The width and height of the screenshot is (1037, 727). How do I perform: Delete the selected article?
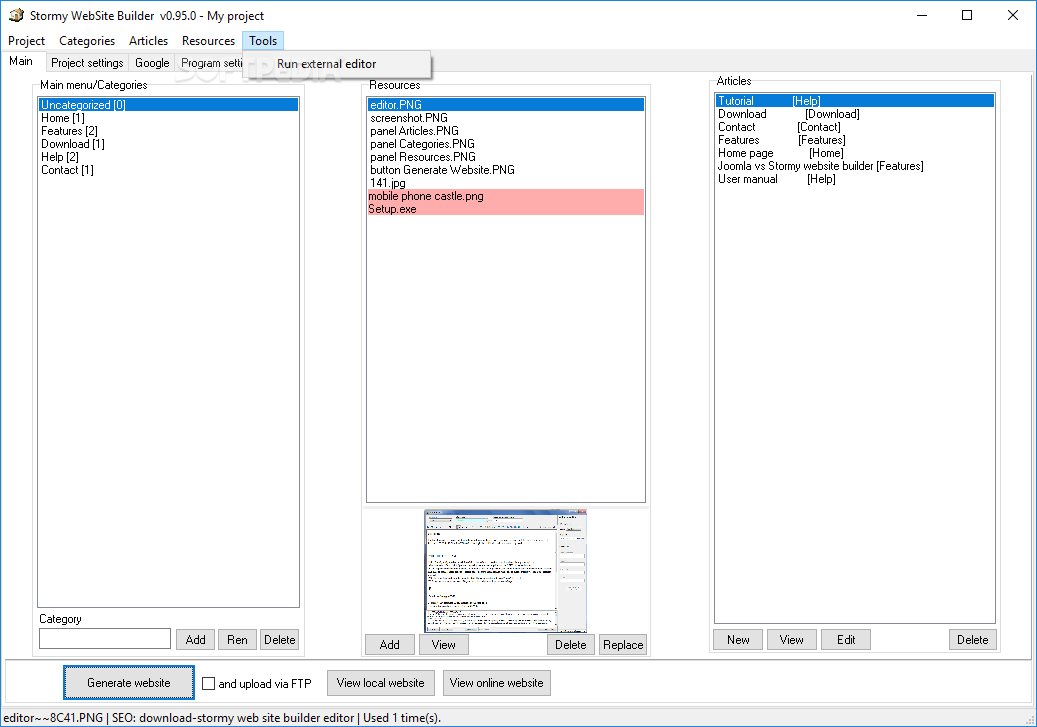point(973,640)
